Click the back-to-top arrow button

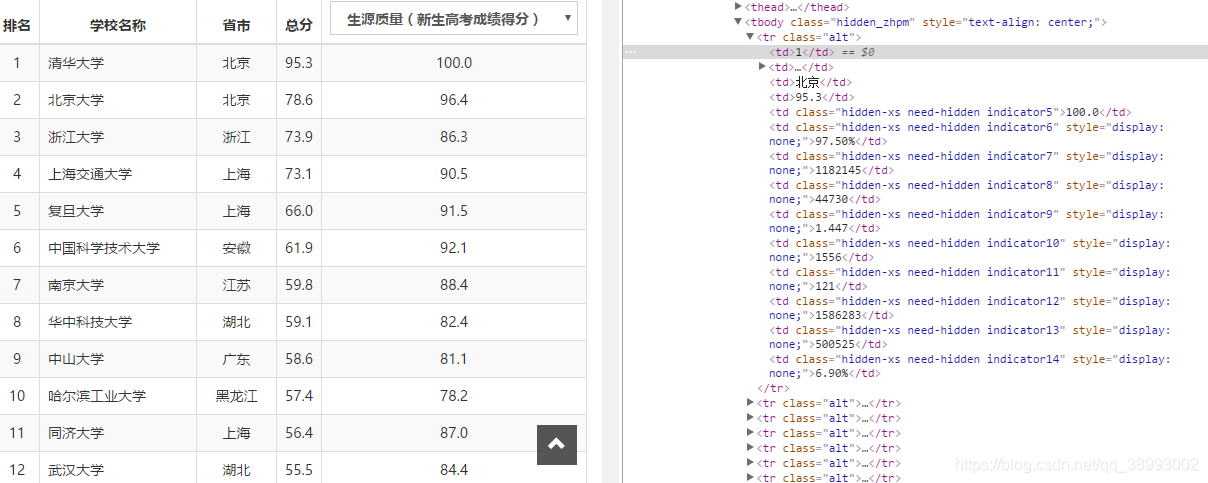[x=557, y=445]
